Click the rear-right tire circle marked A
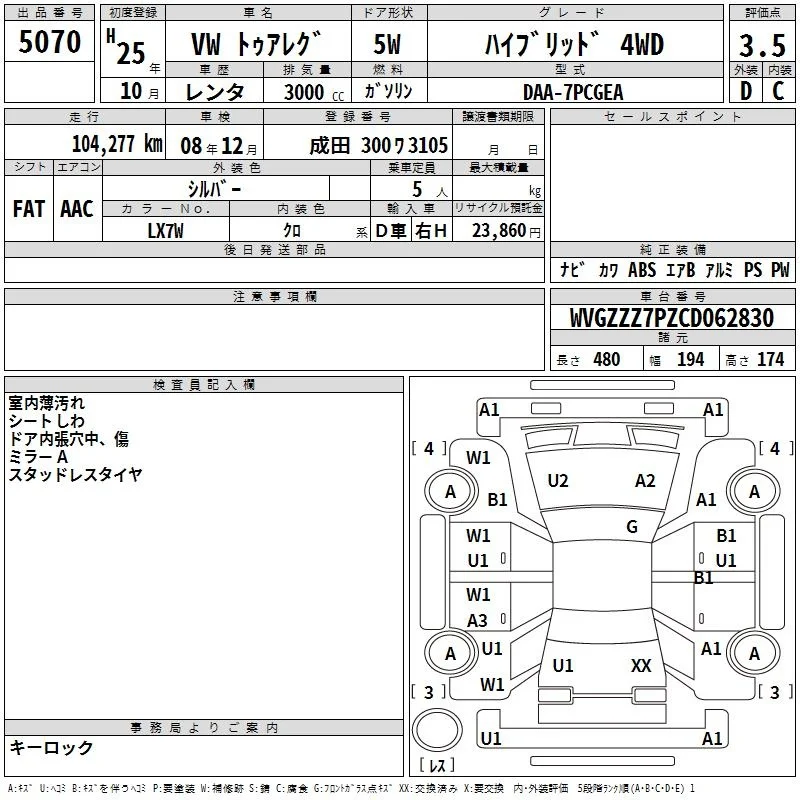This screenshot has width=800, height=800. click(754, 653)
